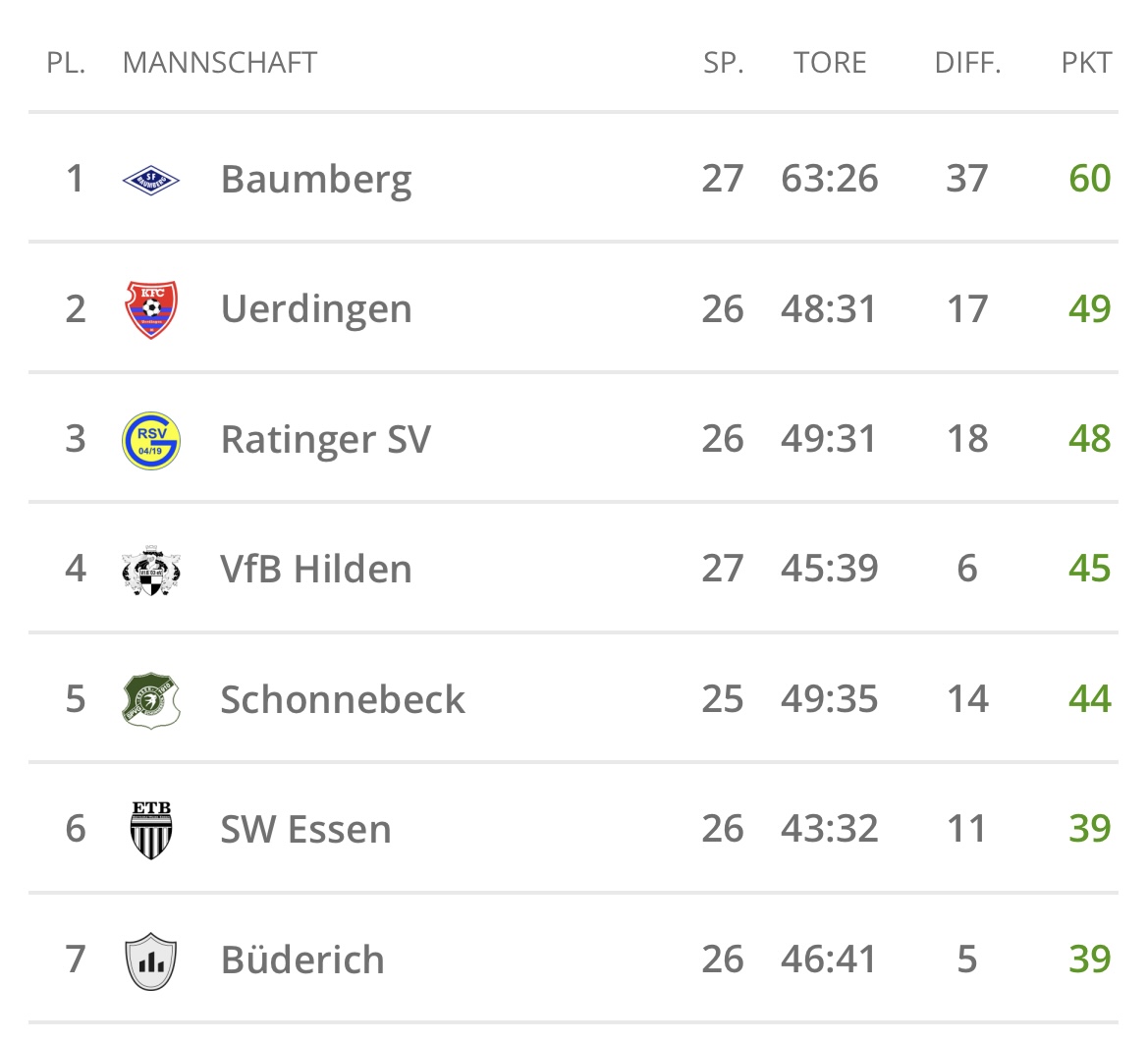This screenshot has width=1148, height=1042.
Task: Click the SP. column header
Action: [724, 63]
